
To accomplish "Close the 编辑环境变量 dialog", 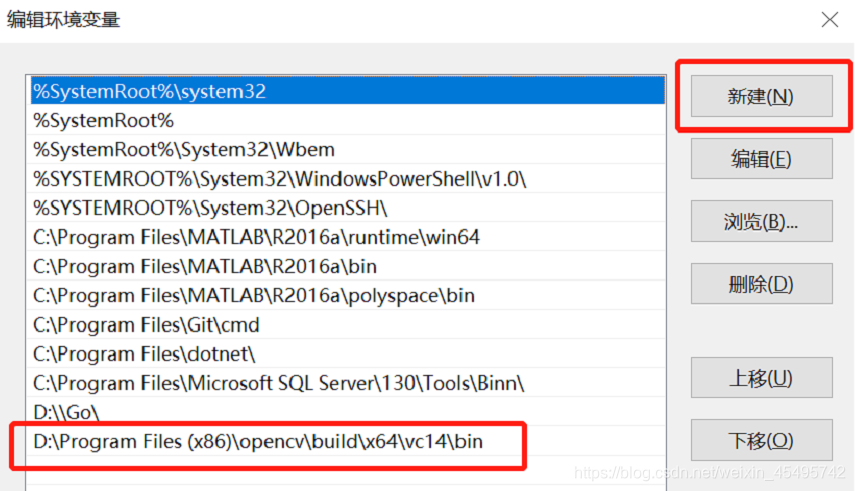I will click(x=829, y=20).
